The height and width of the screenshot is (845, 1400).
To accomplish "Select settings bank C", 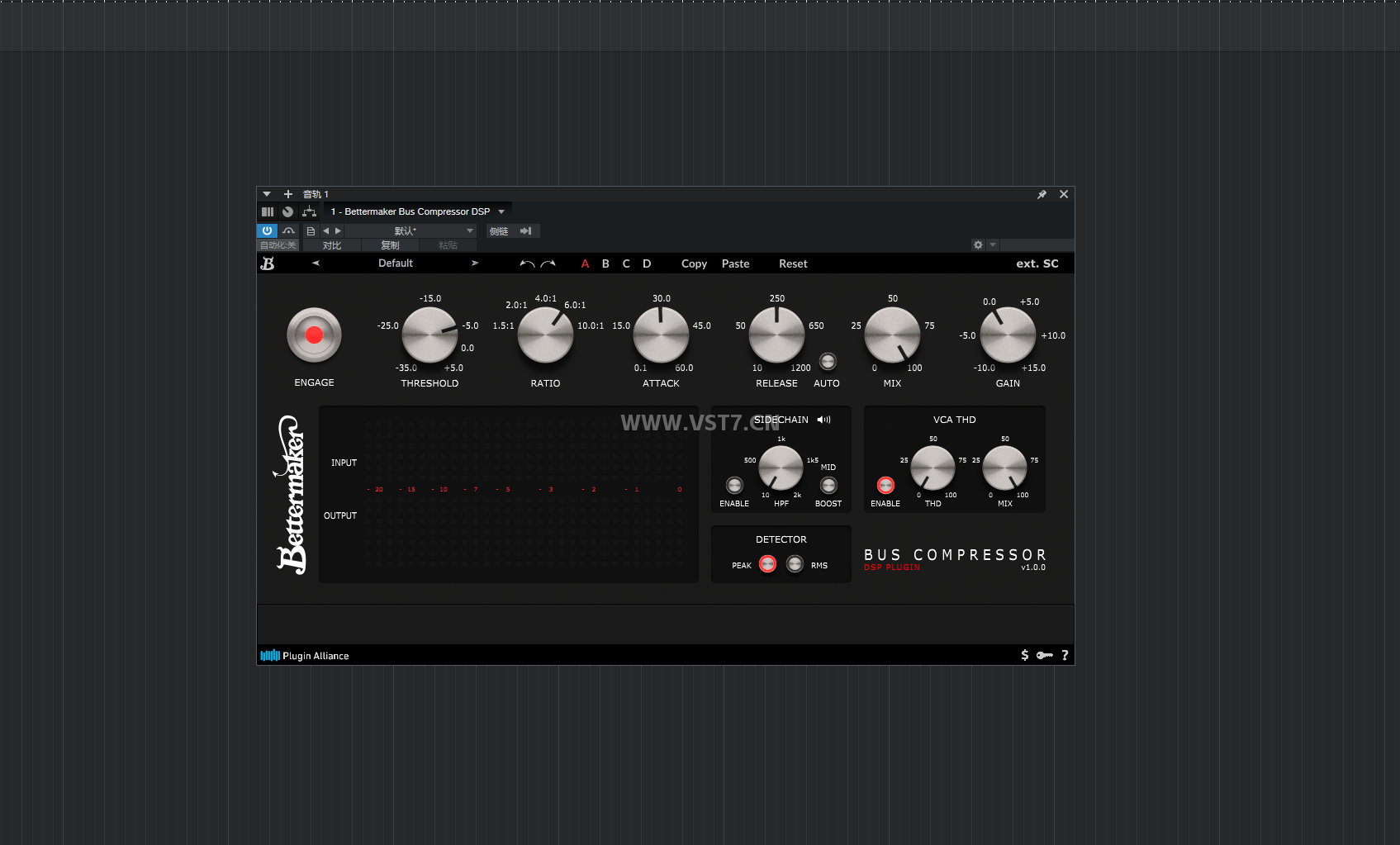I will point(626,263).
